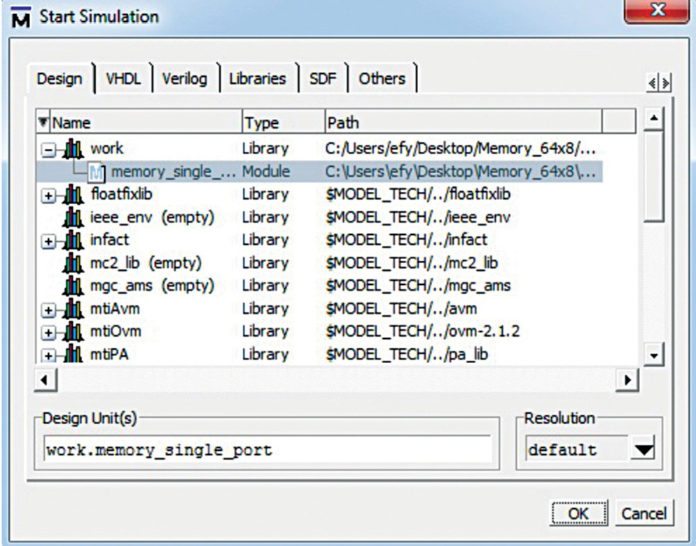Image resolution: width=696 pixels, height=546 pixels.
Task: Click the mc2_lib library icon
Action: point(73,263)
